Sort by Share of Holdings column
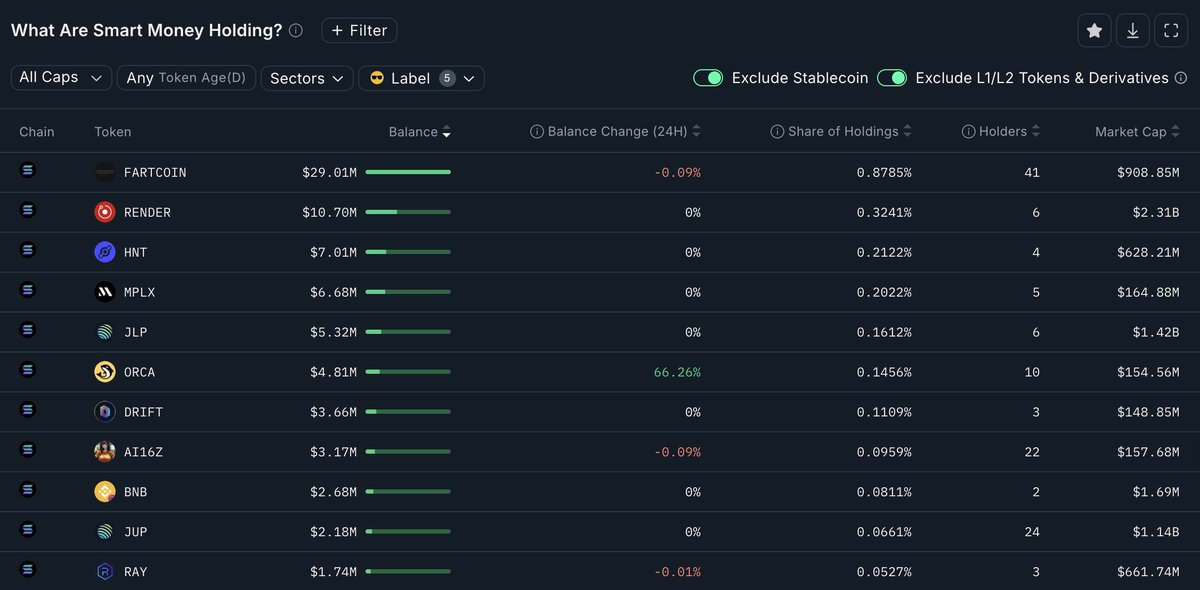Screen dimensions: 1200x590 coord(841,132)
